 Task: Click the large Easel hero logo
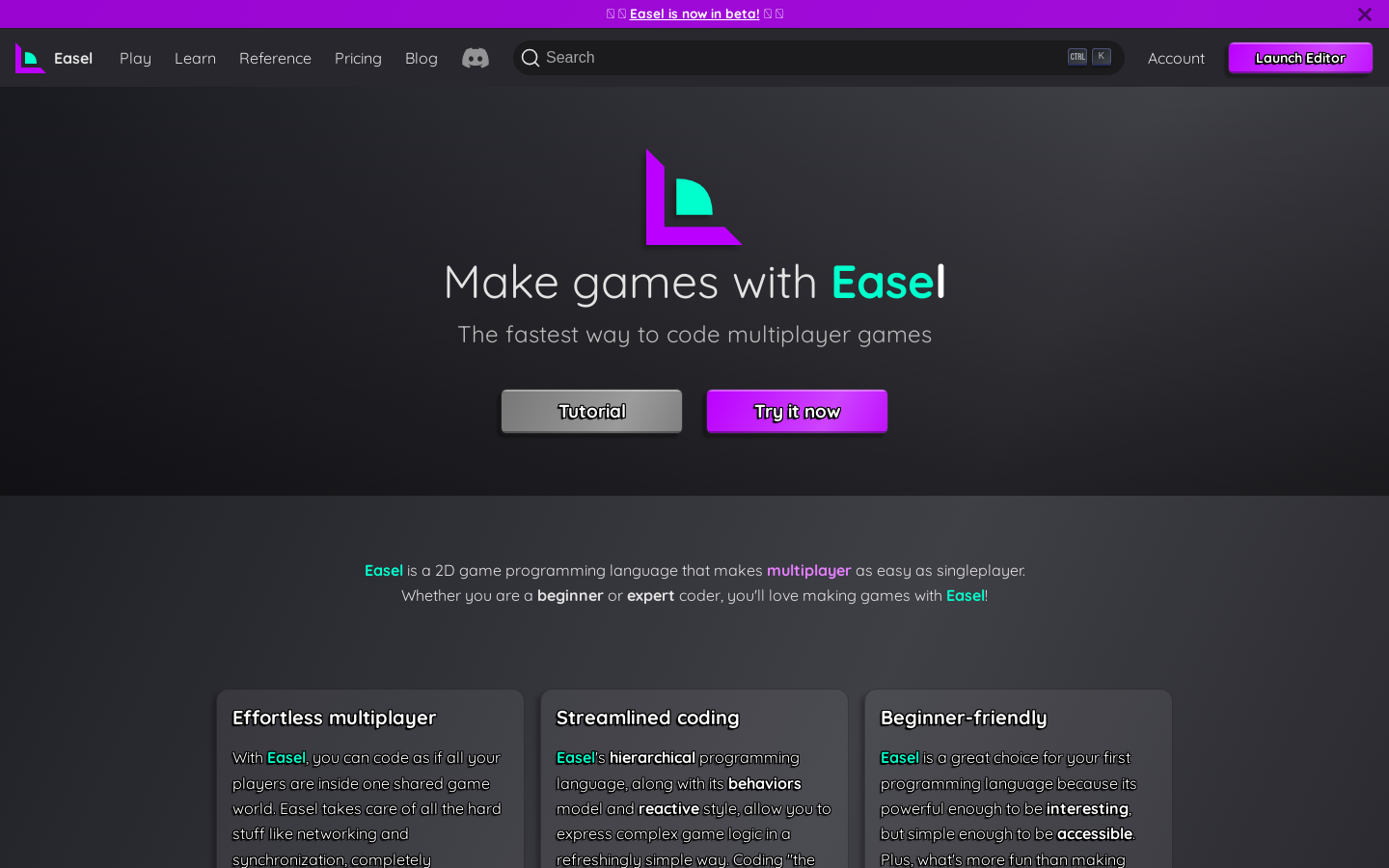point(694,197)
